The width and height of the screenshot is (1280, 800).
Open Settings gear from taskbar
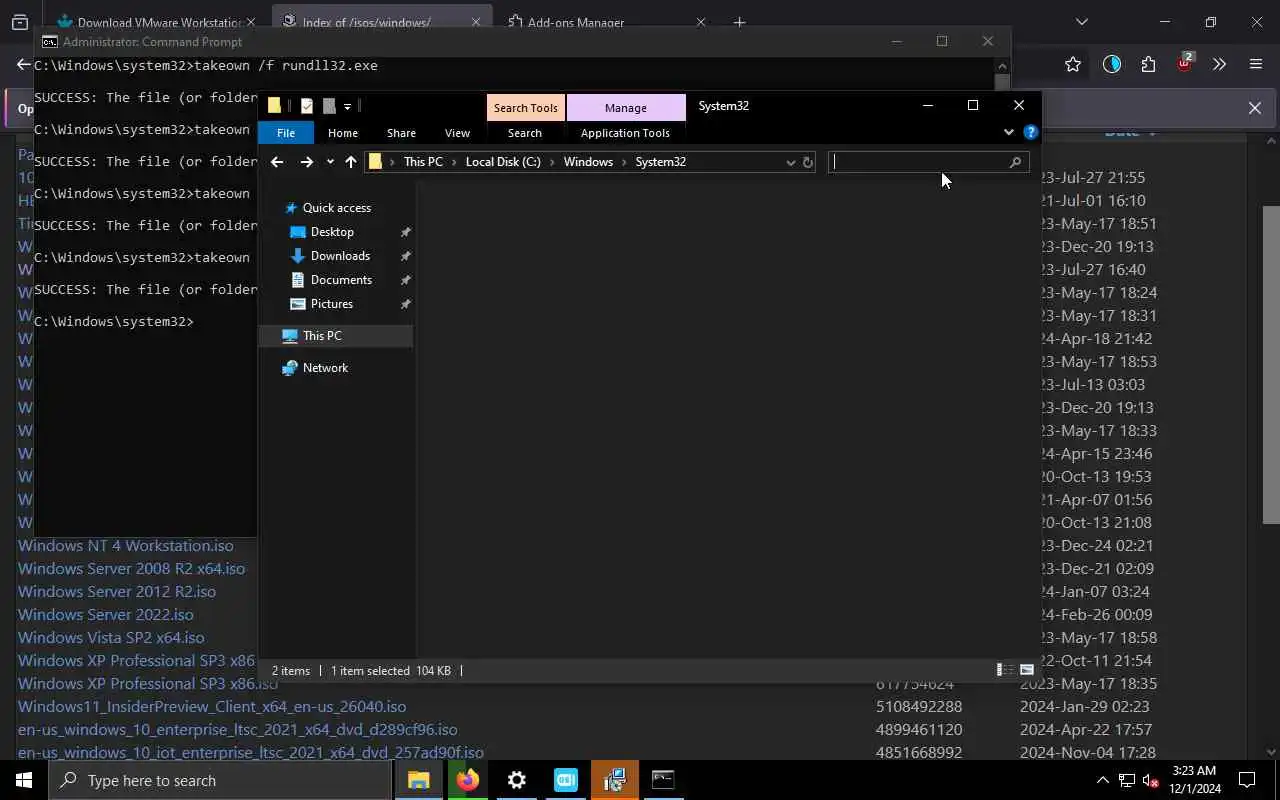[x=516, y=780]
